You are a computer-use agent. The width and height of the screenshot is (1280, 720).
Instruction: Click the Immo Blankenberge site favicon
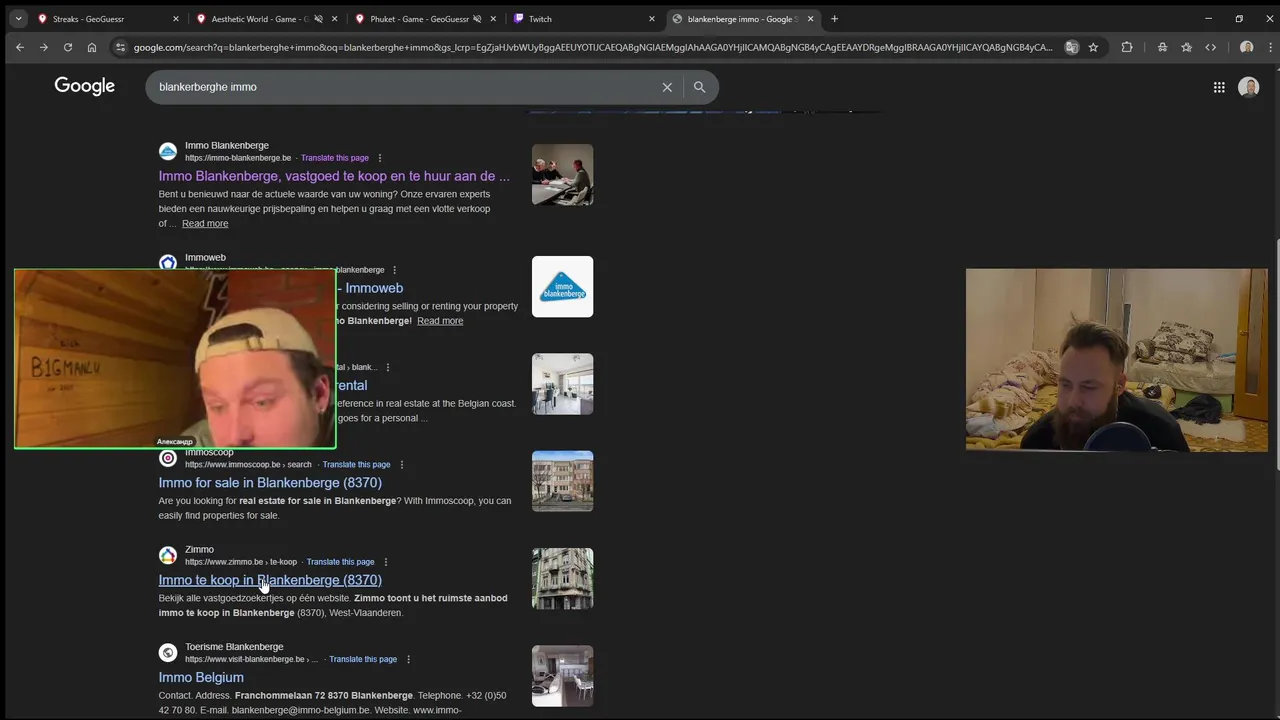[168, 151]
